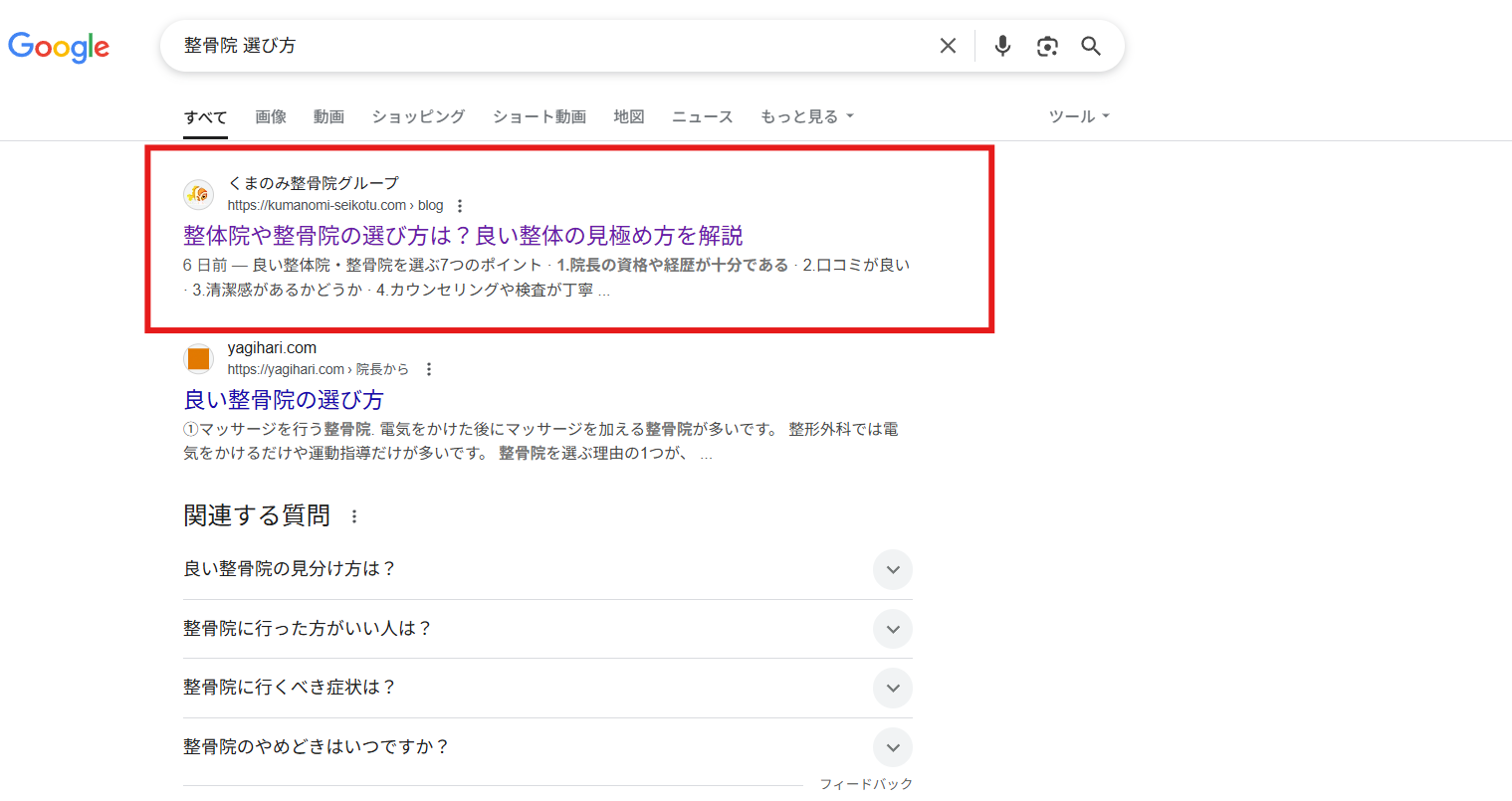Click the yagihari.com site favicon

(198, 358)
